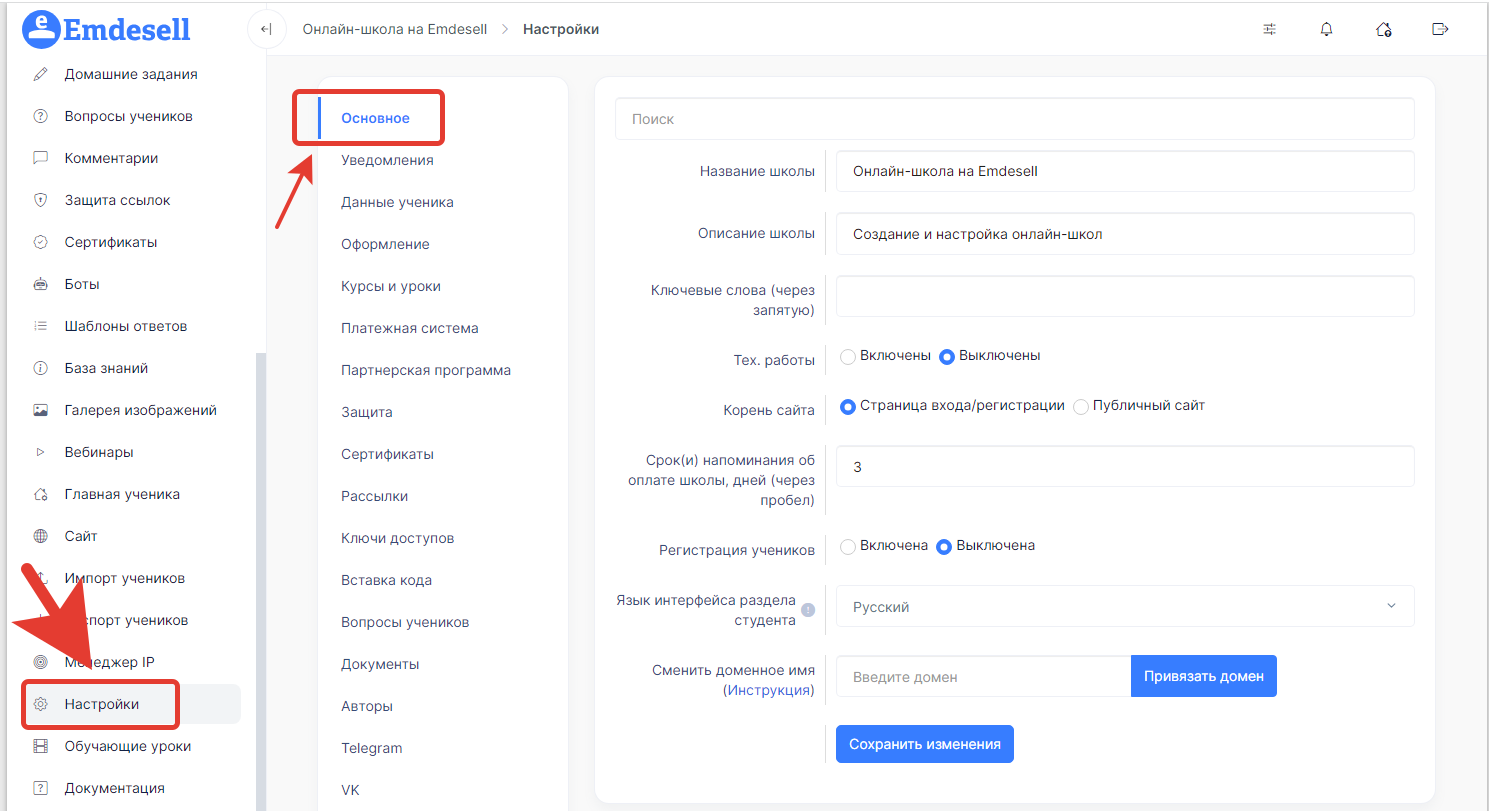Click the help icon beside Документация

pos(41,788)
